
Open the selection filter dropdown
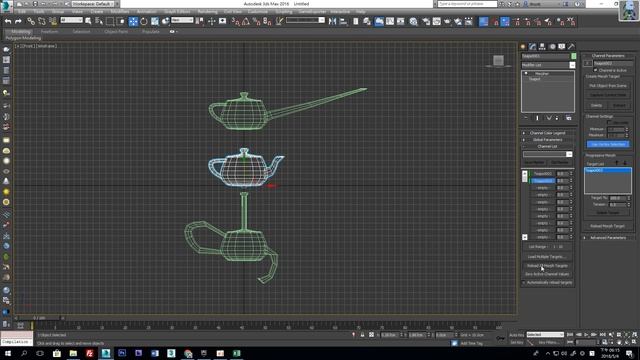click(x=71, y=20)
